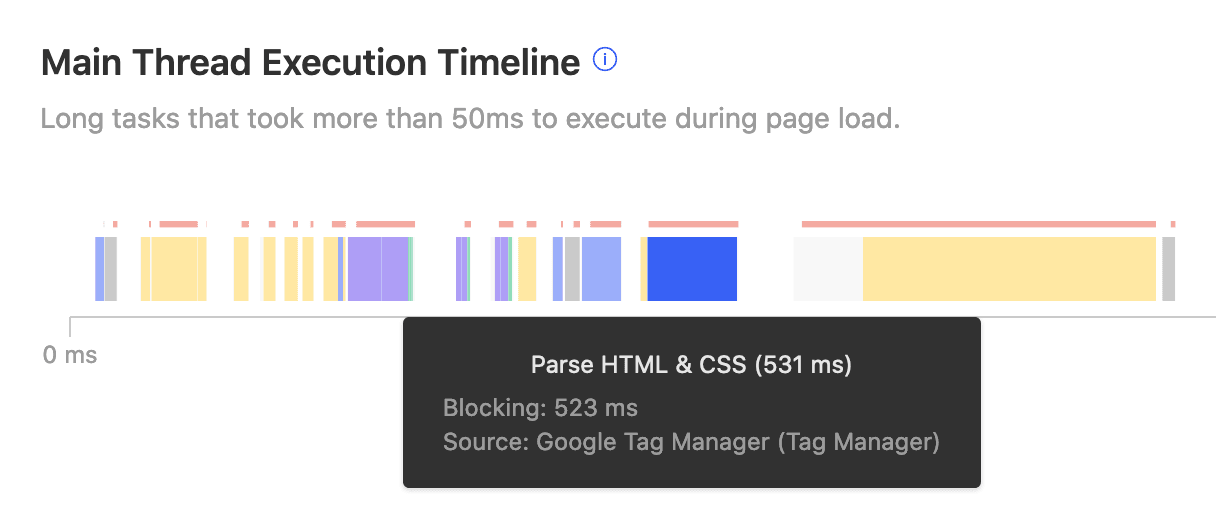Click the Blocking: 523 ms tooltip line
Image resolution: width=1216 pixels, height=506 pixels.
pyautogui.click(x=540, y=408)
